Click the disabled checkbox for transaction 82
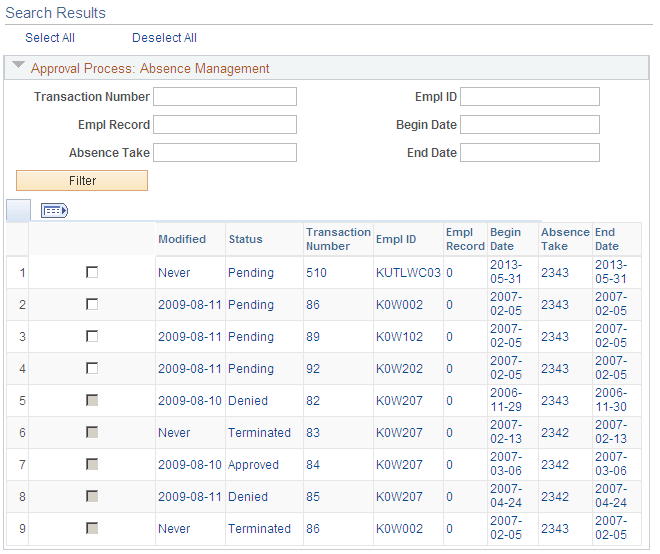 92,400
